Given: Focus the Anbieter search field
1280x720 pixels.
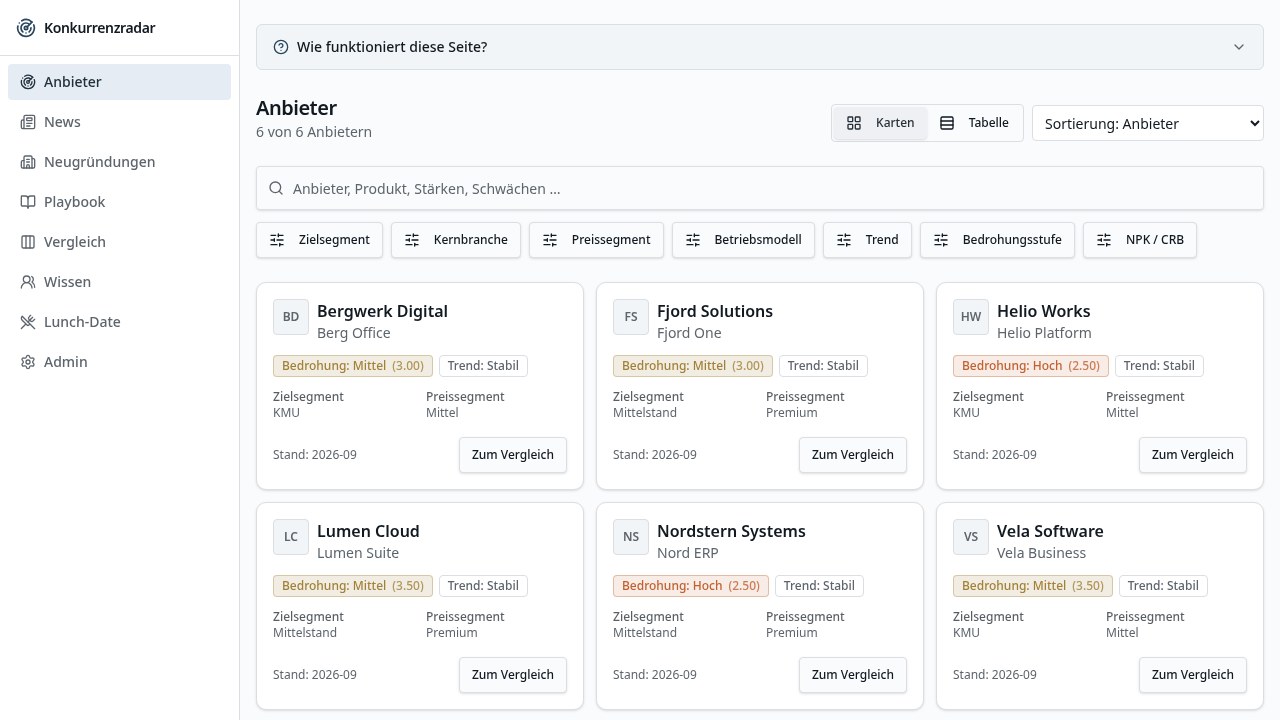Looking at the screenshot, I should coord(760,188).
